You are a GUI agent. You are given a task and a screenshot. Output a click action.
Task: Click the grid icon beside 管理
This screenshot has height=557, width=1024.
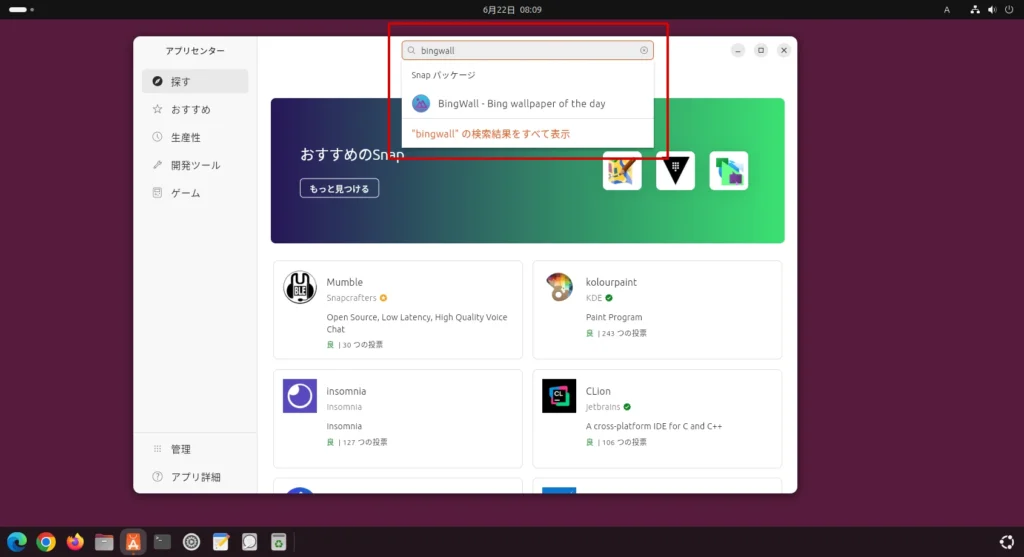(157, 449)
